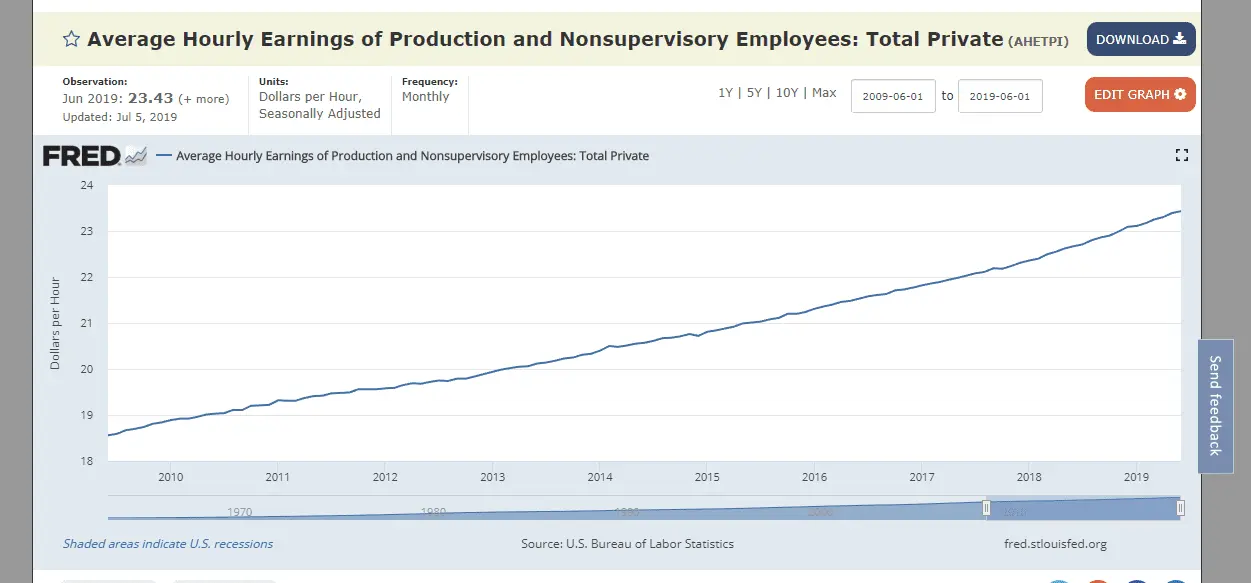Click the download arrow icon

pos(1180,40)
